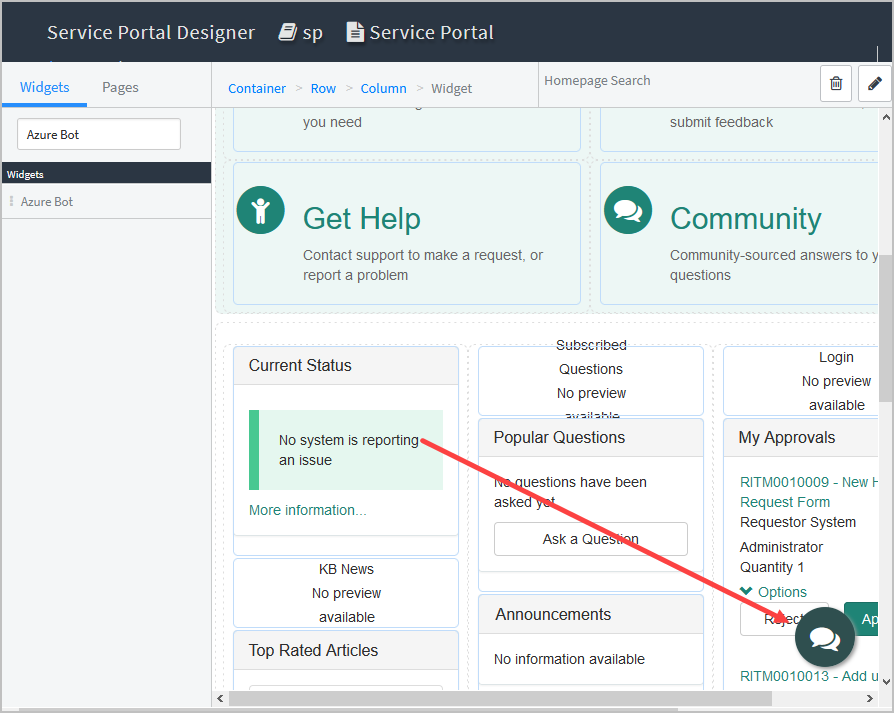Image resolution: width=894 pixels, height=713 pixels.
Task: Open the Row breadcrumb link
Action: (323, 88)
